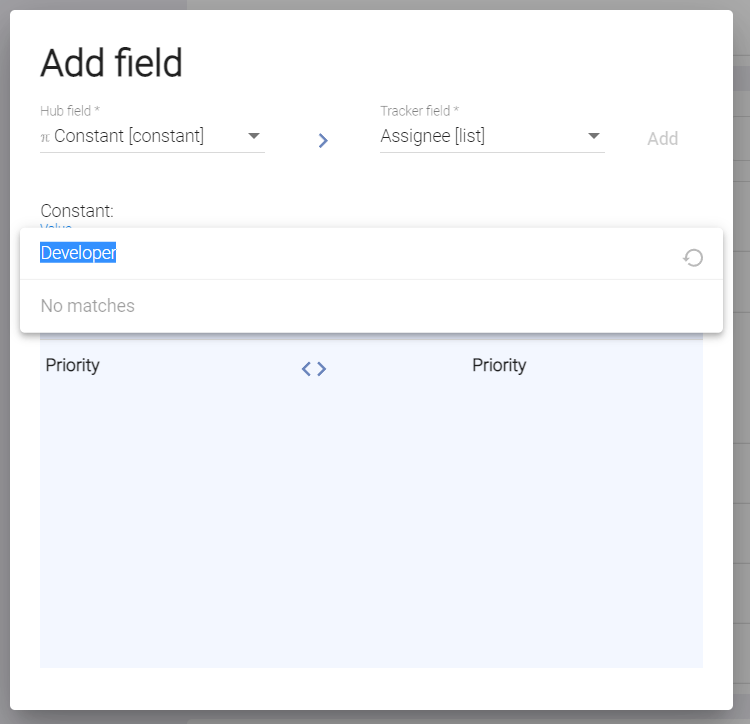Click the "Hub field *" label
This screenshot has height=724, width=750.
(70, 111)
